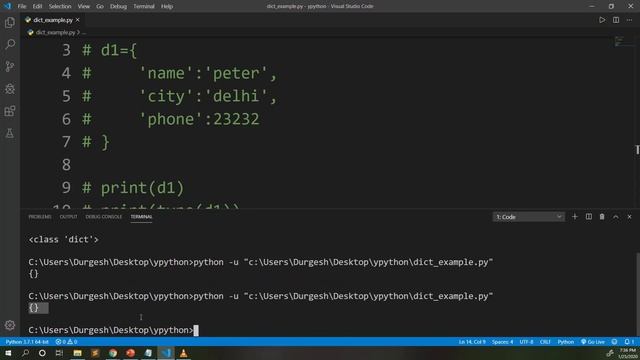This screenshot has height=360, width=640.
Task: Open Sublime Text from the taskbar
Action: (x=95, y=353)
